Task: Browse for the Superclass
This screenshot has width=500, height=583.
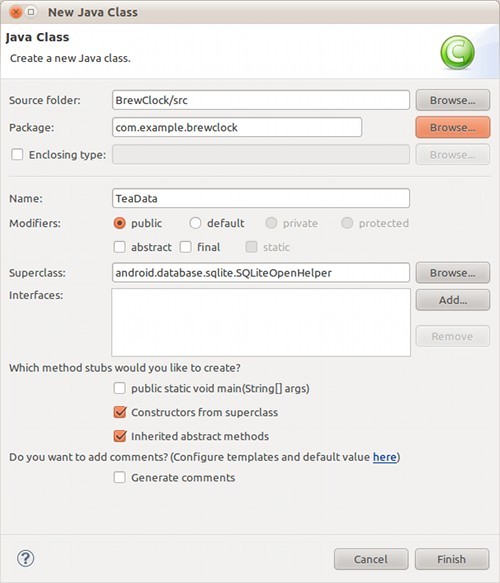Action: (x=452, y=273)
